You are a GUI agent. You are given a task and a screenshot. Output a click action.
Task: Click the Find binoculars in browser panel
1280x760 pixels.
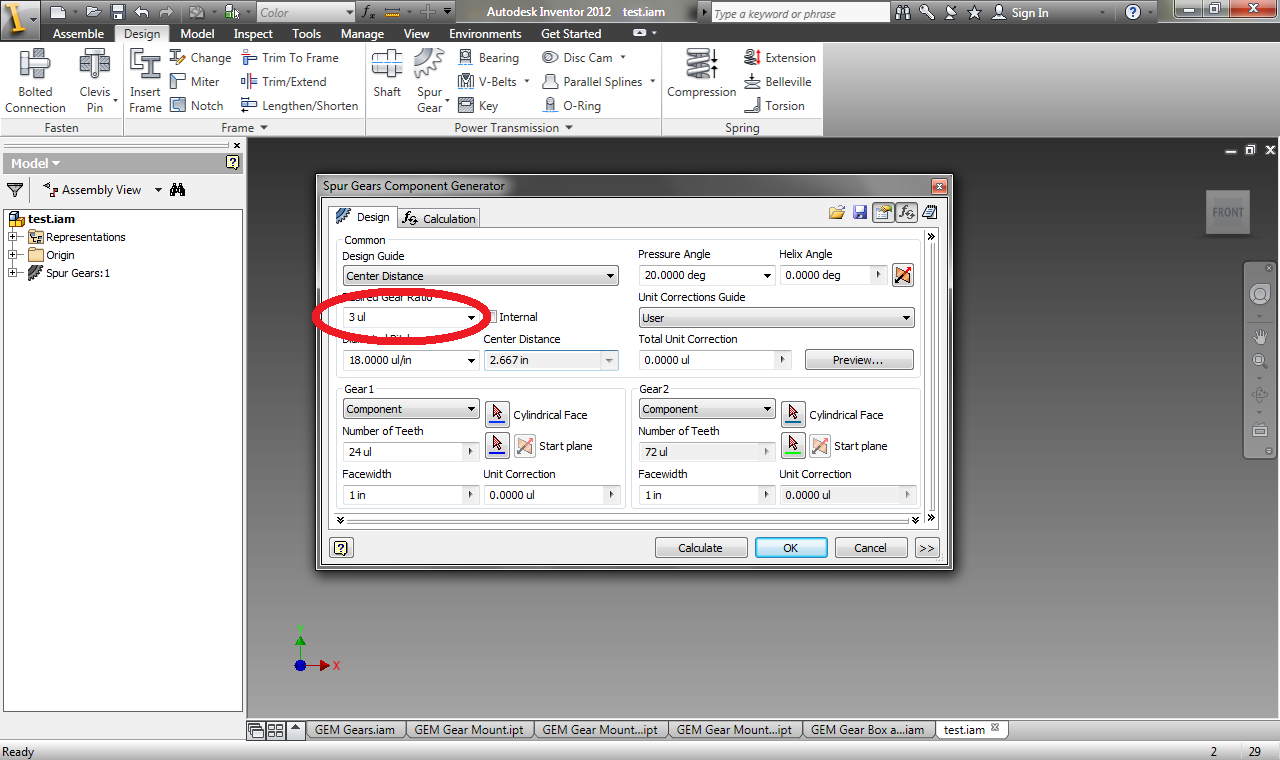tap(178, 190)
